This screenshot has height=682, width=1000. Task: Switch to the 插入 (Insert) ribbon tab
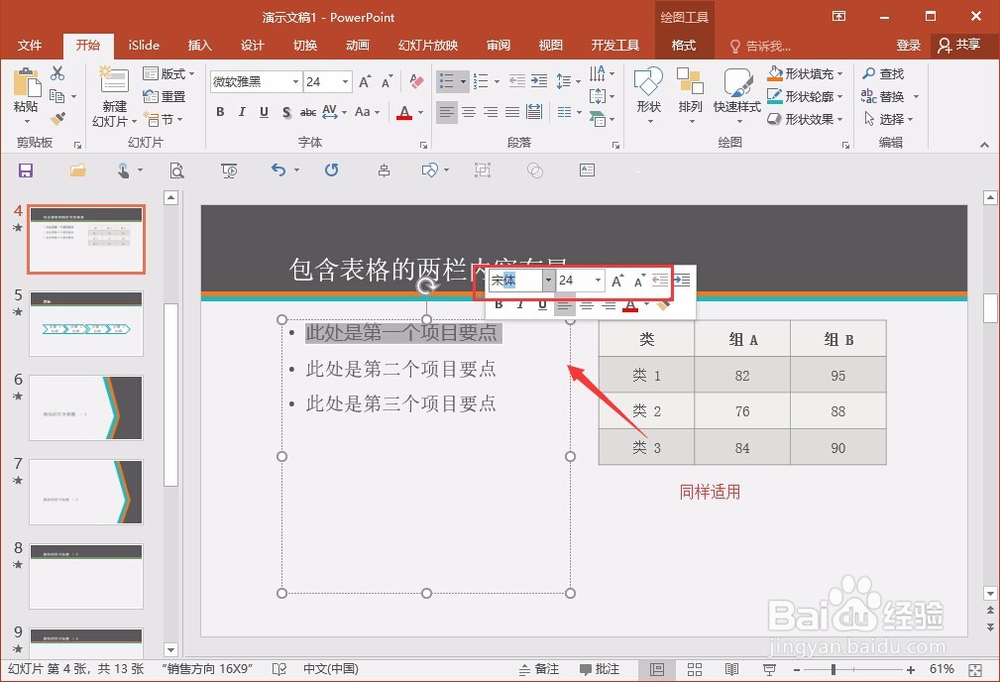[199, 45]
